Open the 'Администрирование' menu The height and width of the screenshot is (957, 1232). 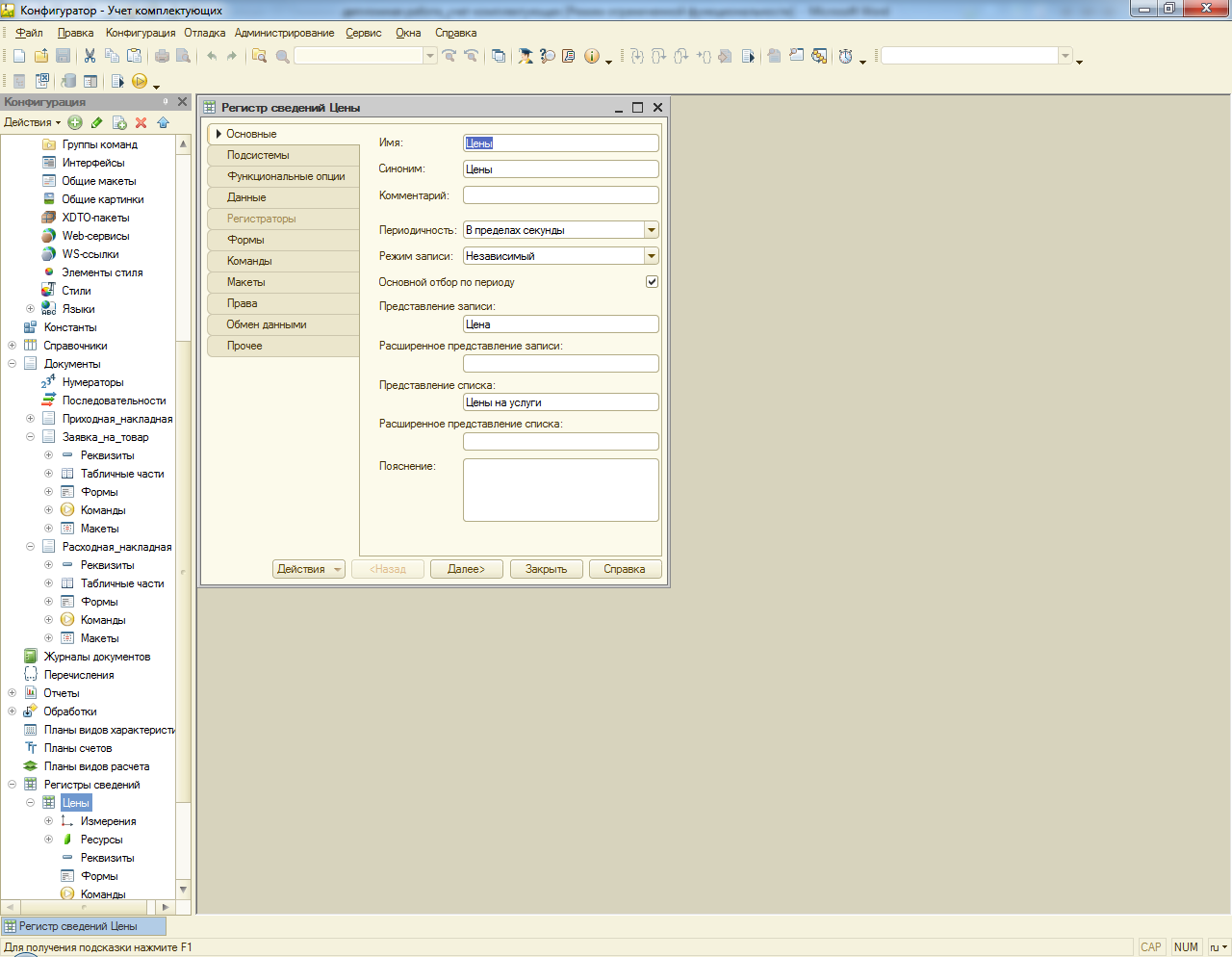click(x=284, y=33)
